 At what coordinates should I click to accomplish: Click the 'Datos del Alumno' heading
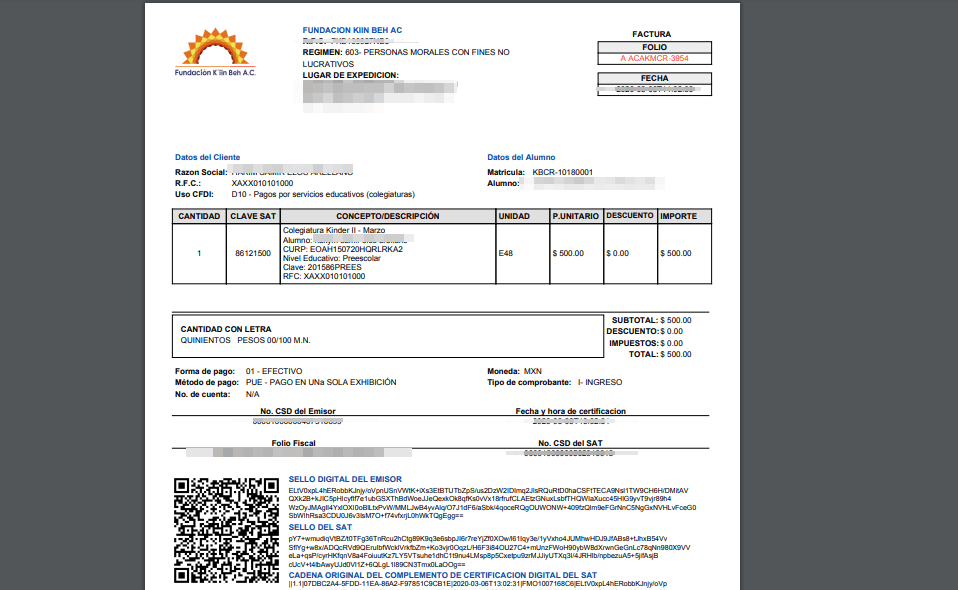pos(521,157)
